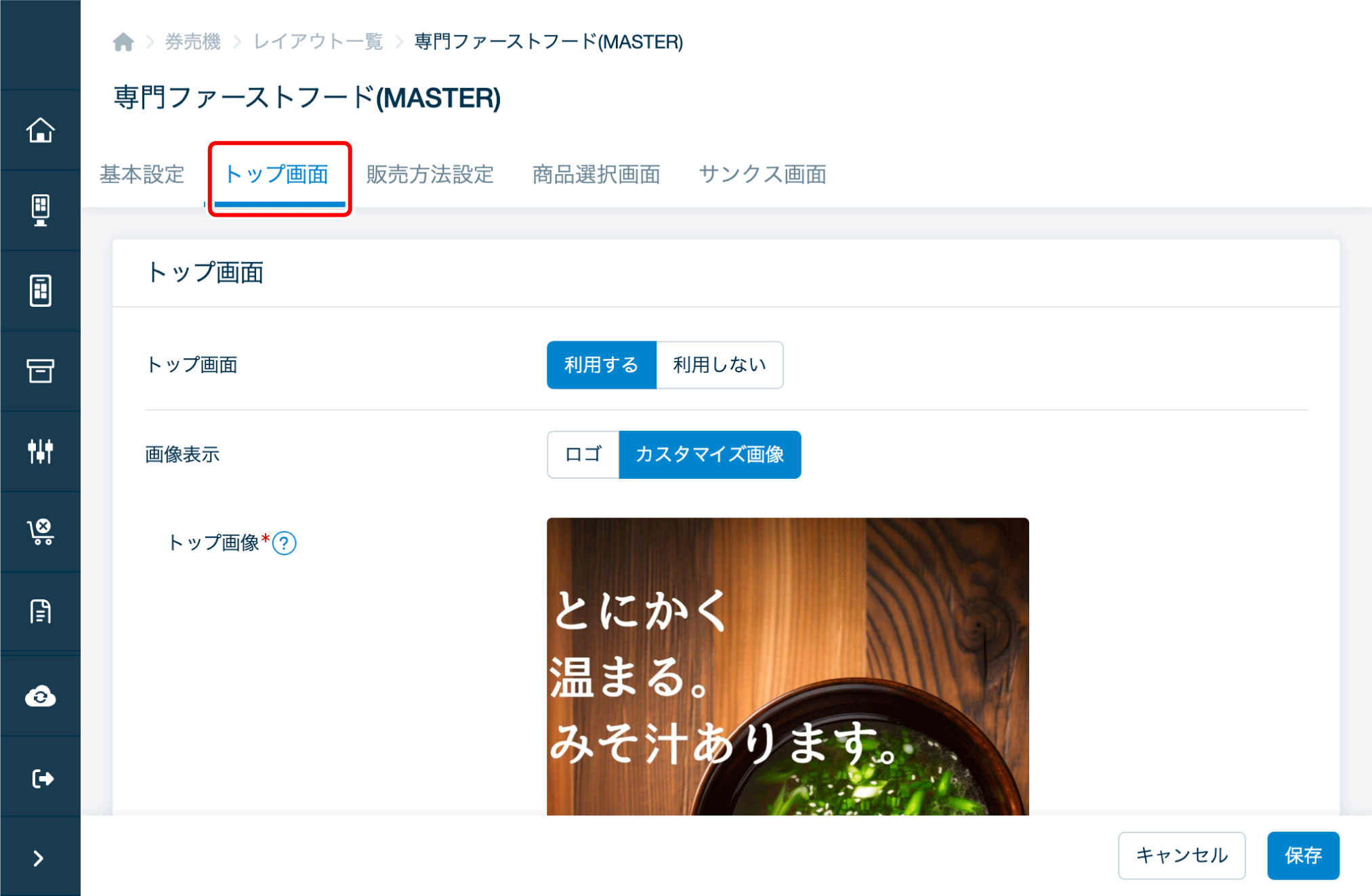Image resolution: width=1372 pixels, height=896 pixels.
Task: Select 利用する for top screen
Action: (x=602, y=365)
